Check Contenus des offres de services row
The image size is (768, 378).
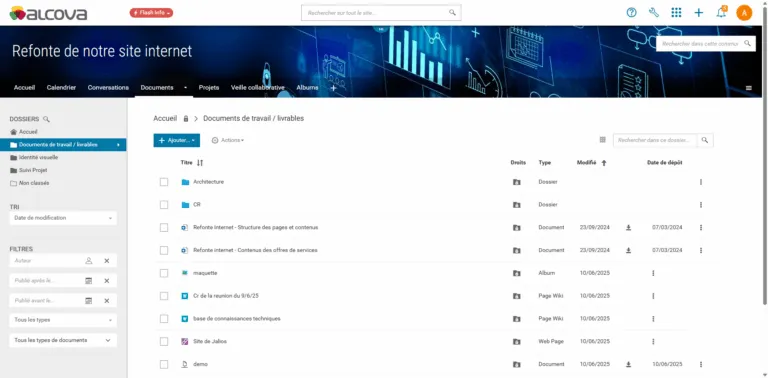coord(164,251)
